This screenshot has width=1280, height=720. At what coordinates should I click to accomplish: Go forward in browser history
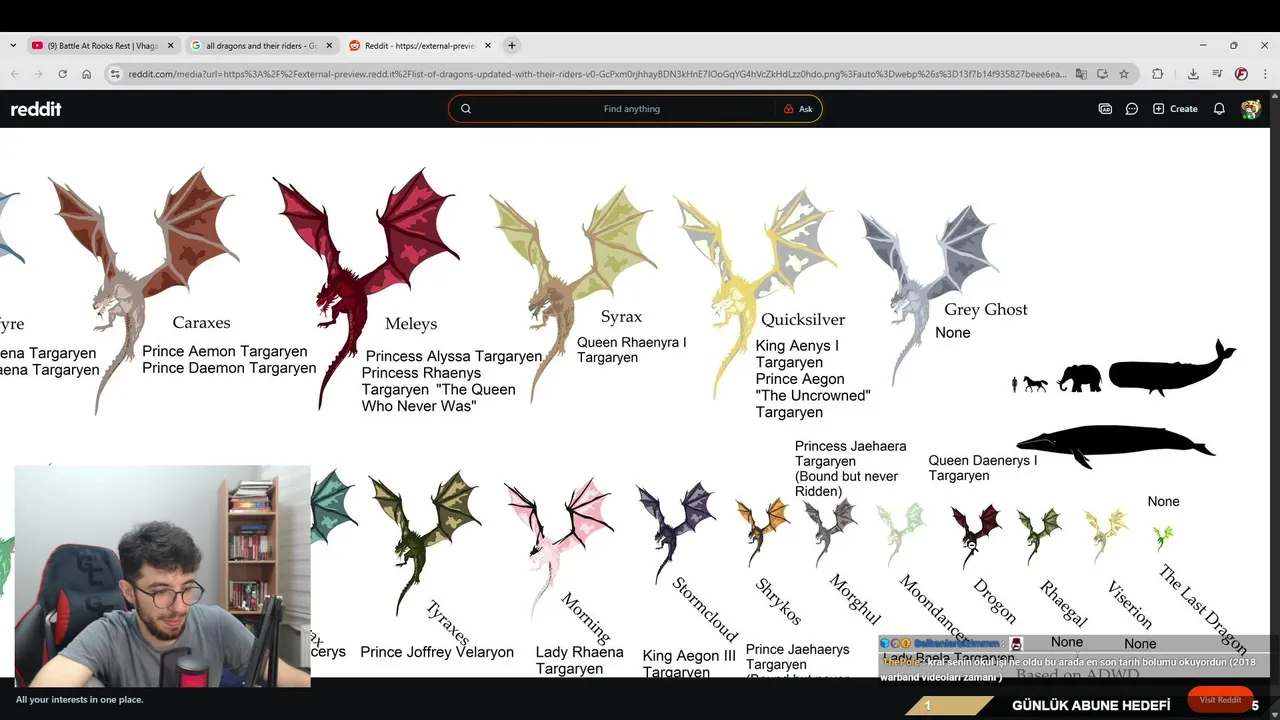point(38,74)
